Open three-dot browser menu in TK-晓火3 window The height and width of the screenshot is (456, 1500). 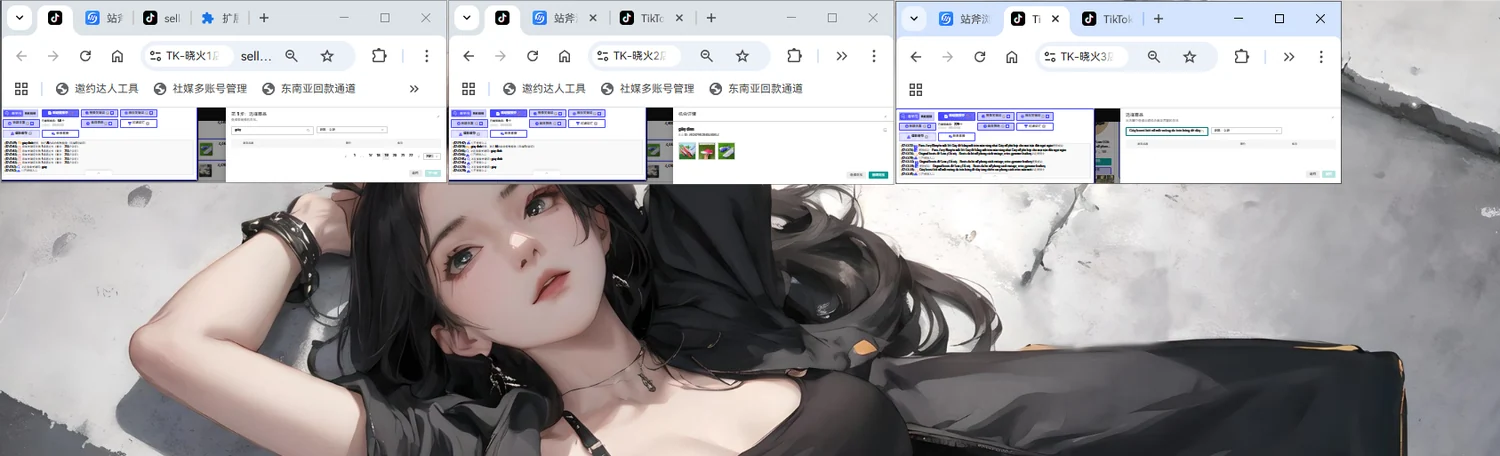1320,56
